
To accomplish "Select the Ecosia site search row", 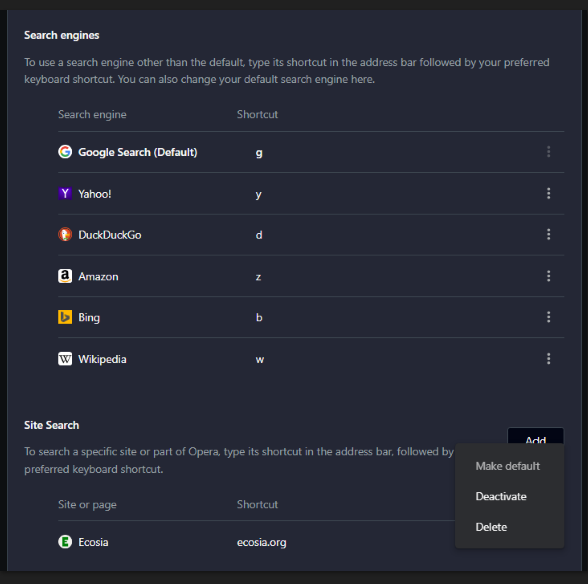I will tap(257, 542).
